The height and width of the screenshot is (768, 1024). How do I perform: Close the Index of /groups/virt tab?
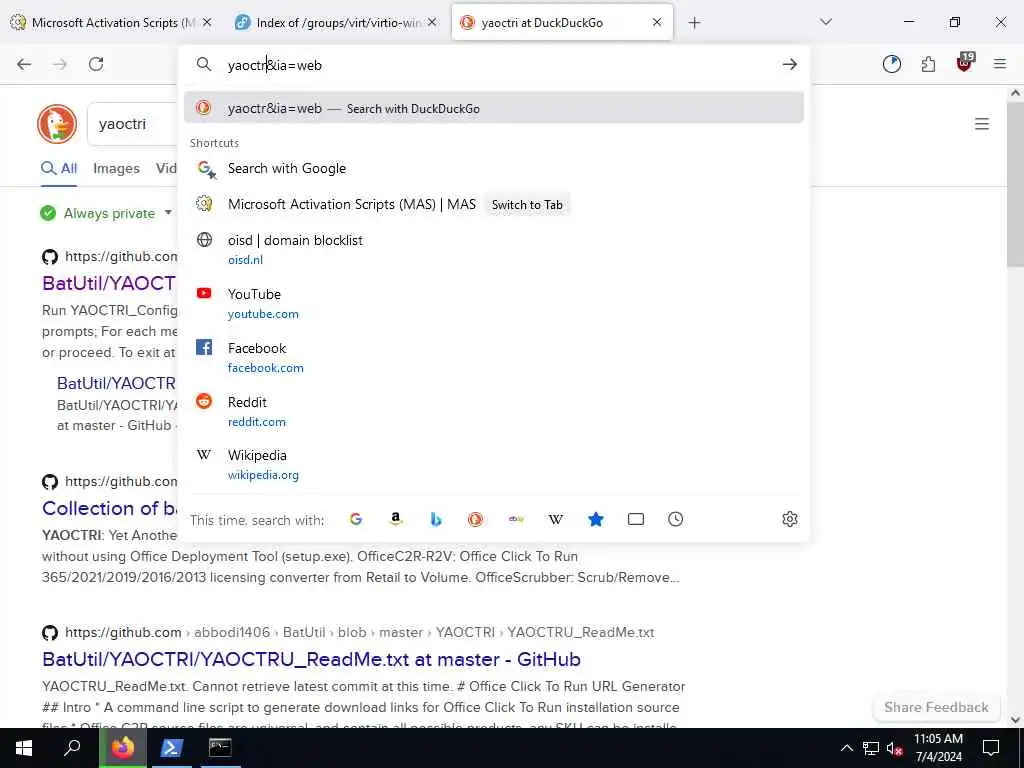pyautogui.click(x=432, y=22)
